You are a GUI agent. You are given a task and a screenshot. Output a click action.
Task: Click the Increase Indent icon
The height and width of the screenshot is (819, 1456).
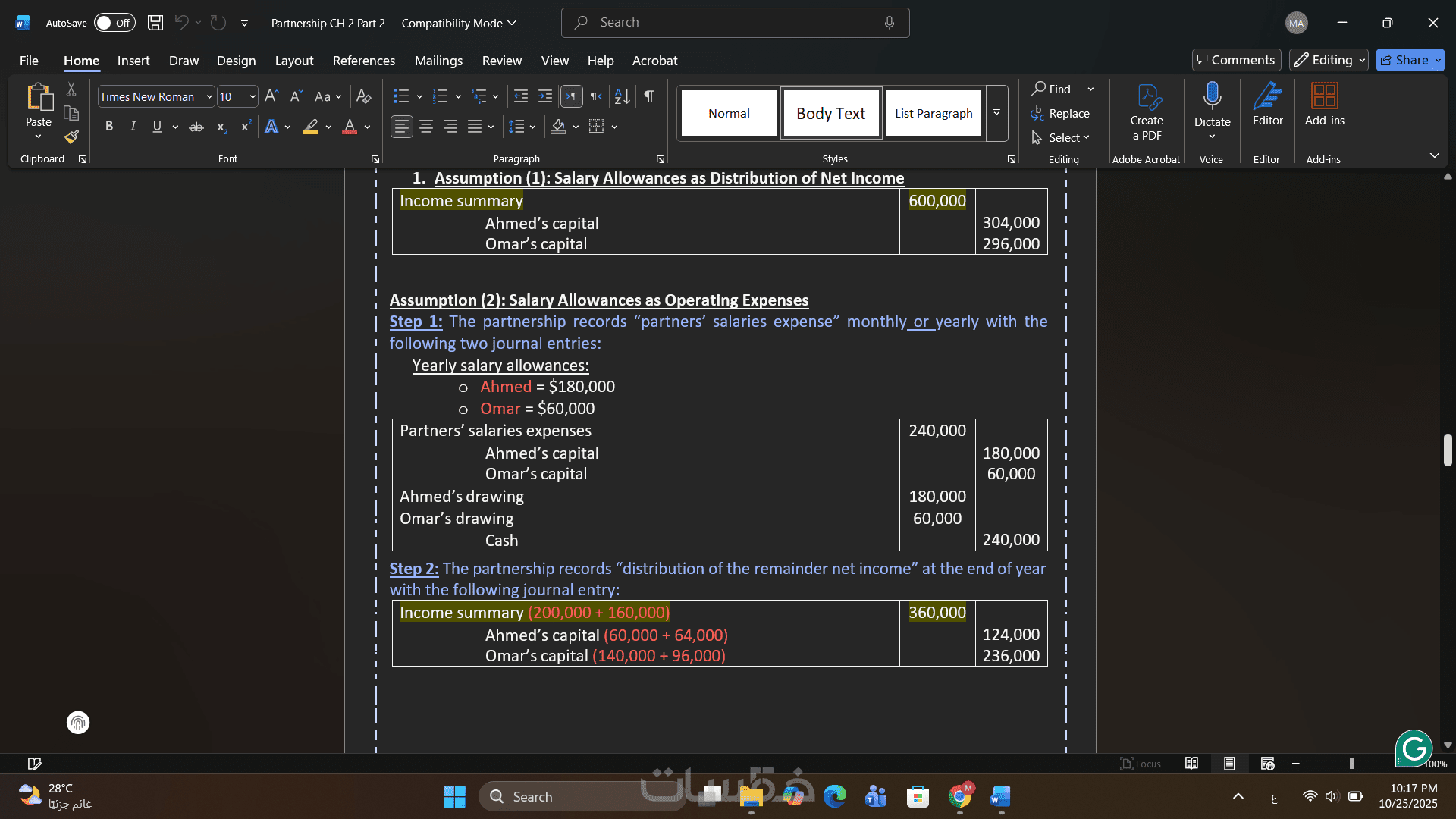(x=545, y=96)
